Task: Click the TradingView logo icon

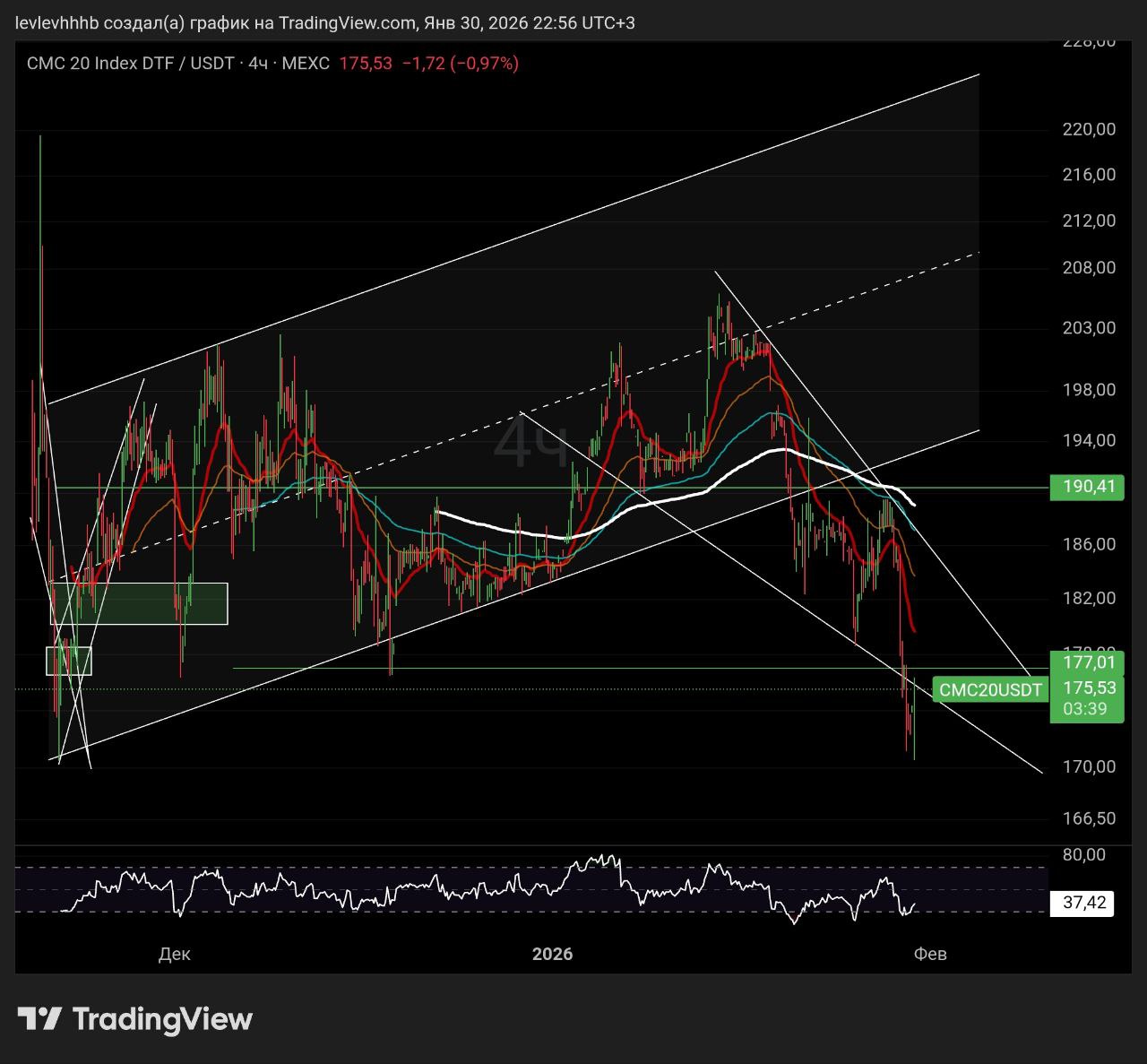Action: click(x=39, y=1018)
